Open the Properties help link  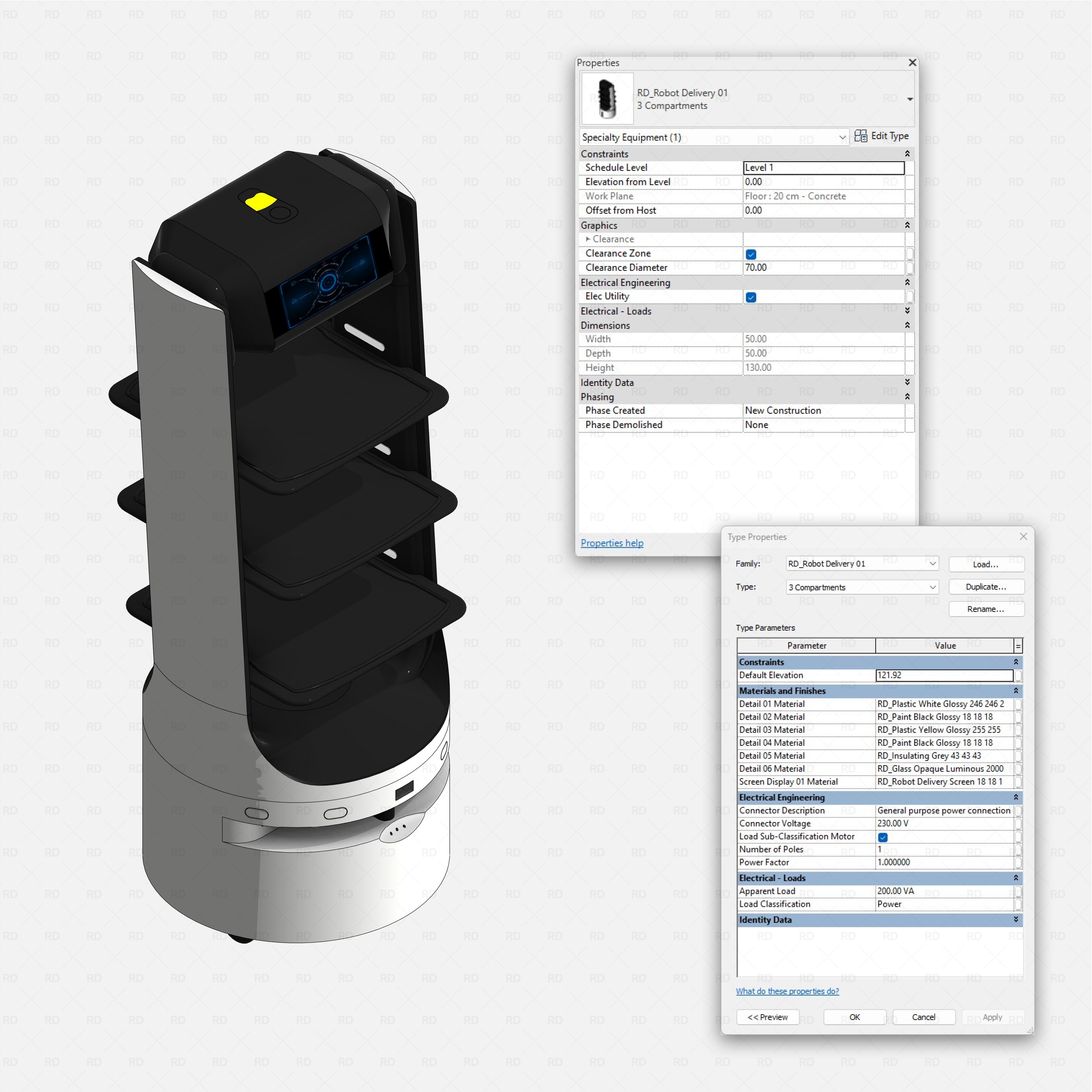(612, 543)
